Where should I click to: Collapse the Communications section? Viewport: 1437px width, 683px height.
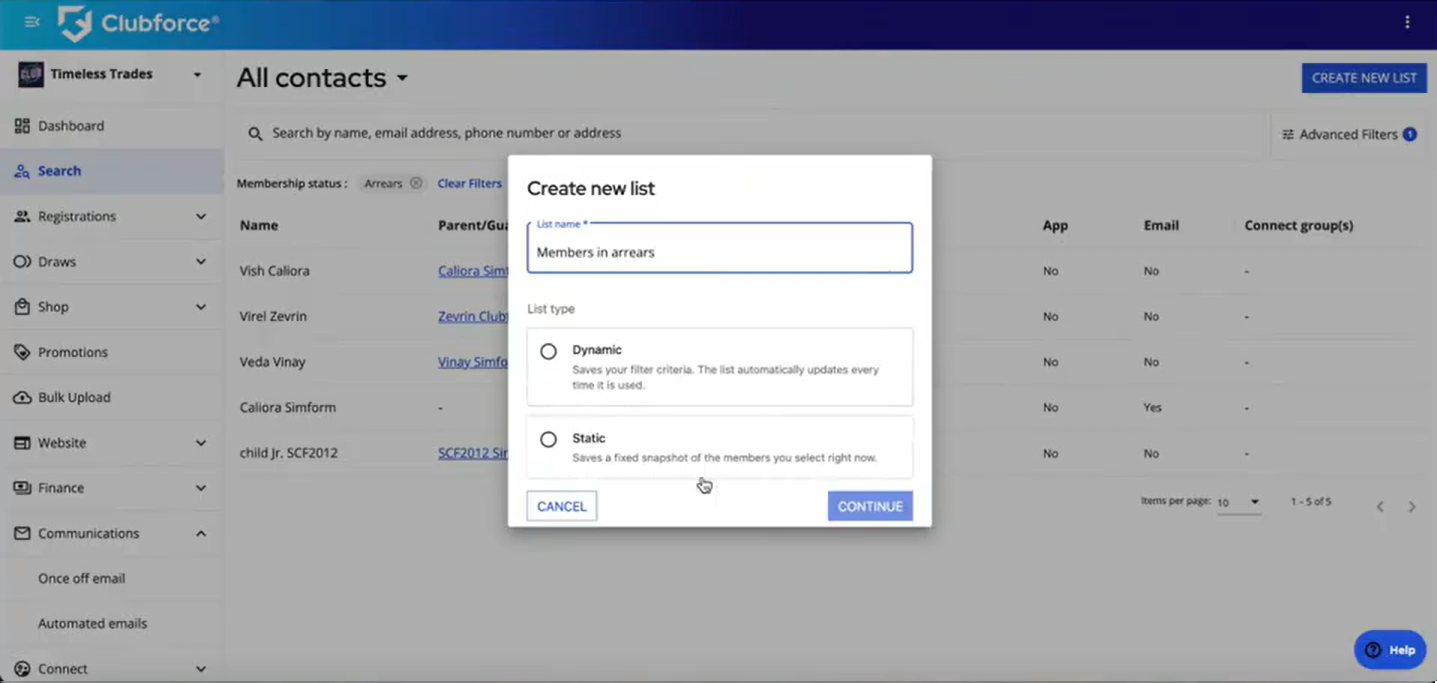[x=200, y=533]
